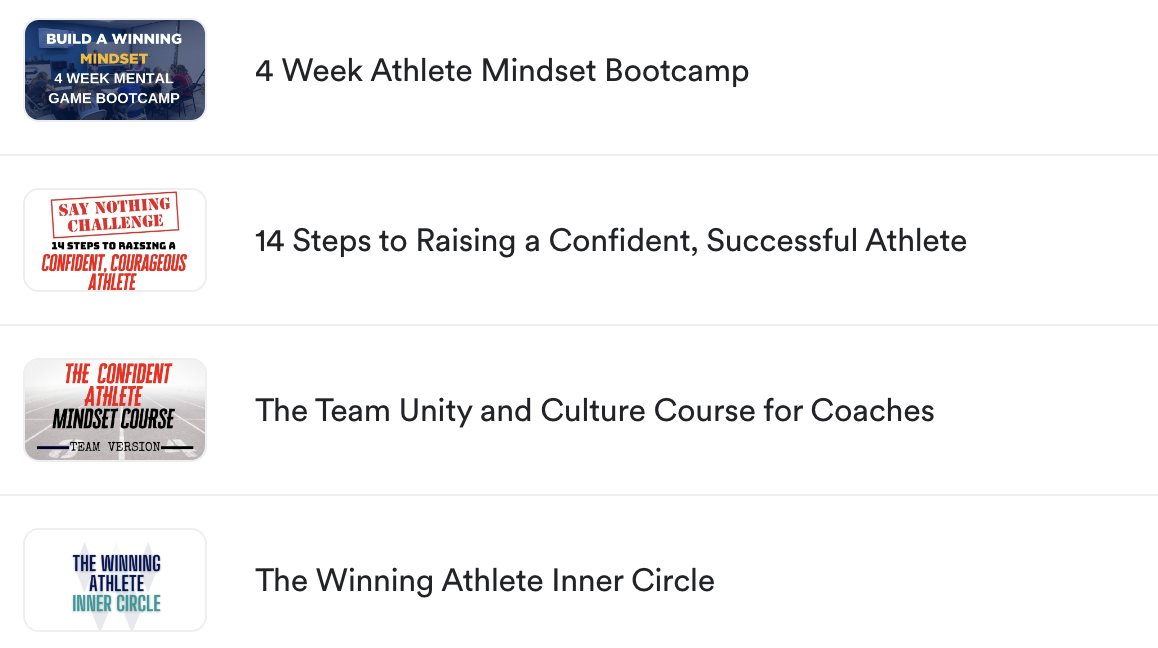Select the 14 Steps course row's empty area

tap(1060, 241)
